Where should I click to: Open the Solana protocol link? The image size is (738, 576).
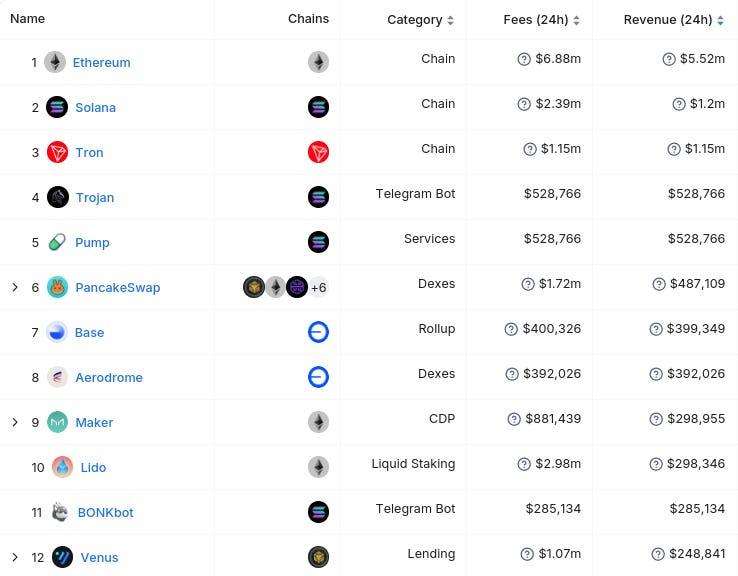point(95,107)
